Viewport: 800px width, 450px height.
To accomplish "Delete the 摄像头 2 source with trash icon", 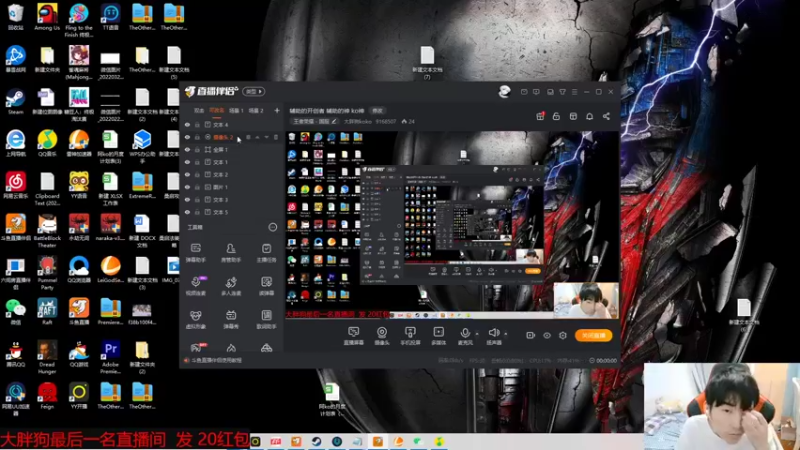I will (x=276, y=137).
